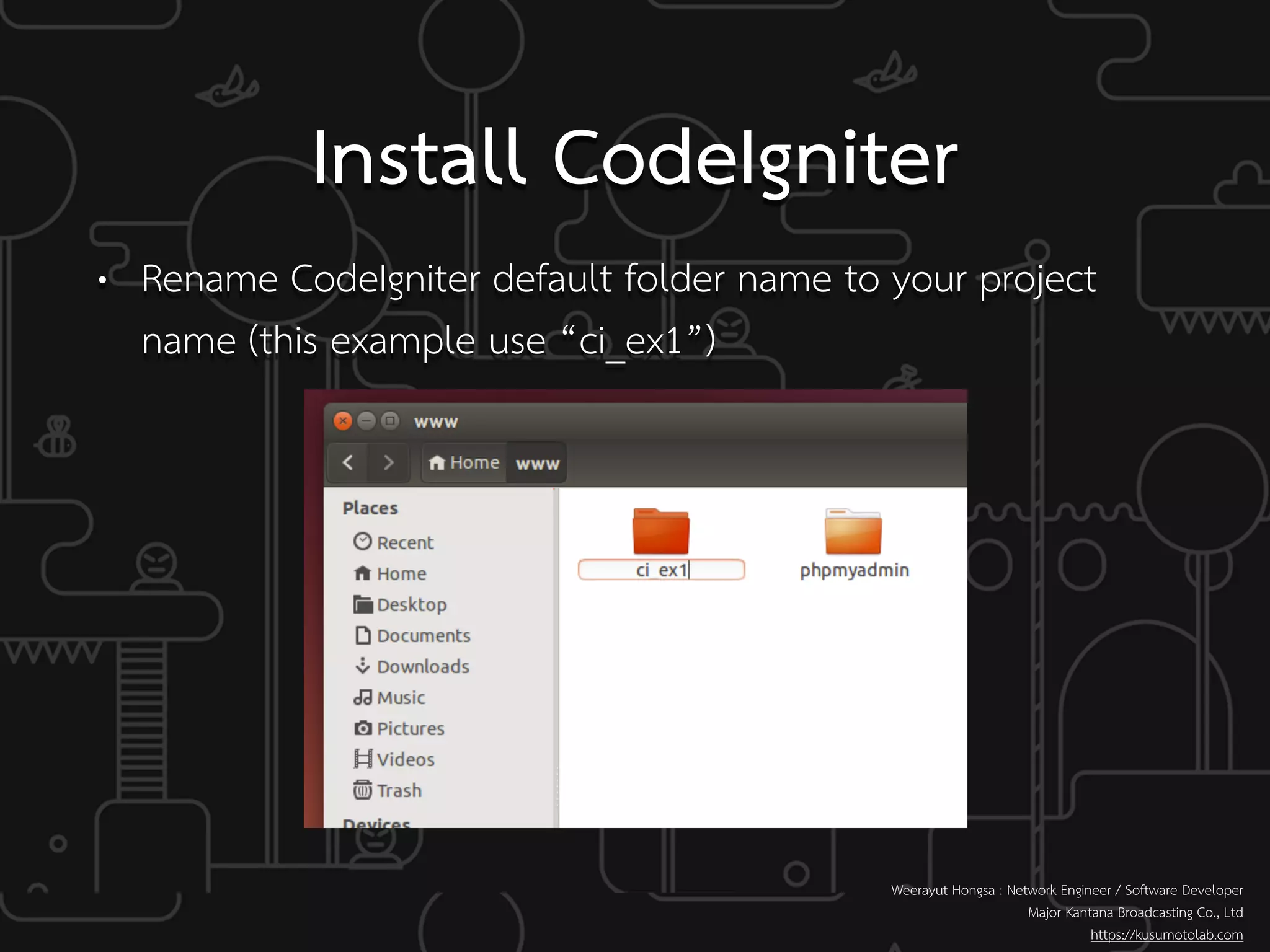Click the Downloads arrow icon in sidebar
Screen dimensions: 1270x952
[363, 666]
